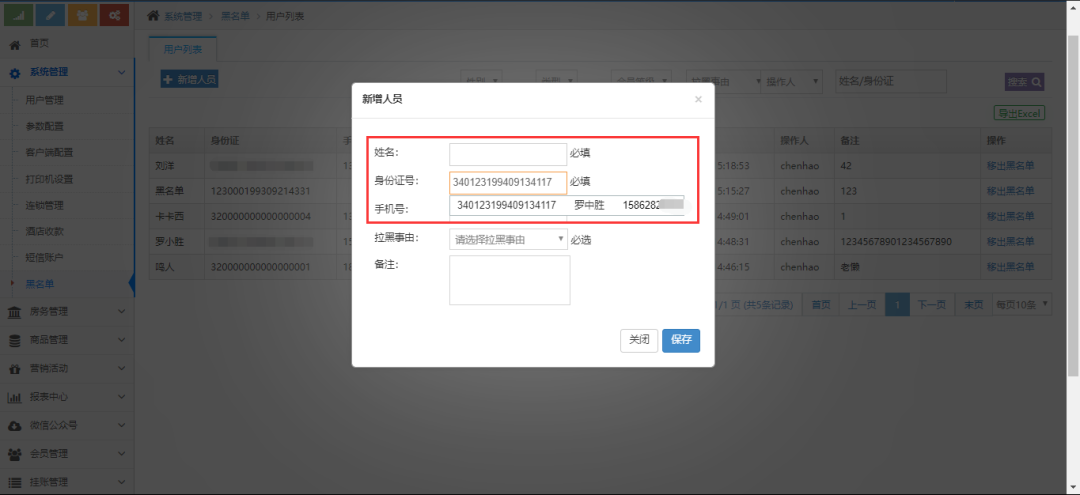
Task: Click the home icon in the breadcrumb
Action: (154, 15)
